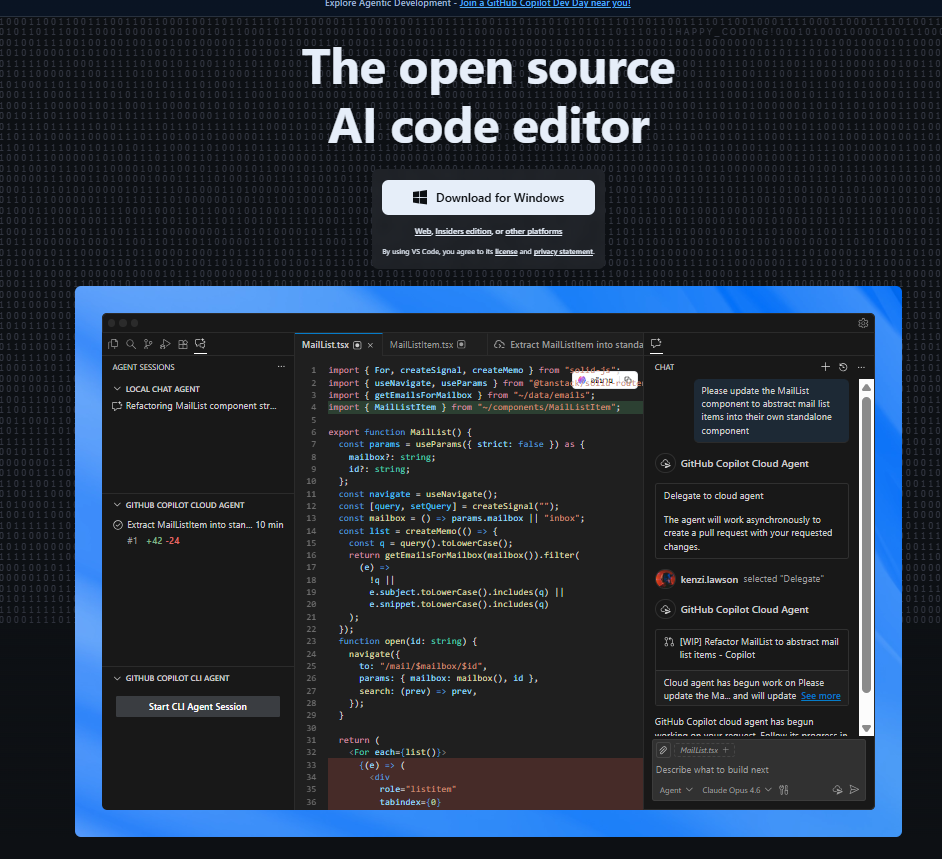Click the paperclip attach context icon
The height and width of the screenshot is (859, 942).
[663, 750]
